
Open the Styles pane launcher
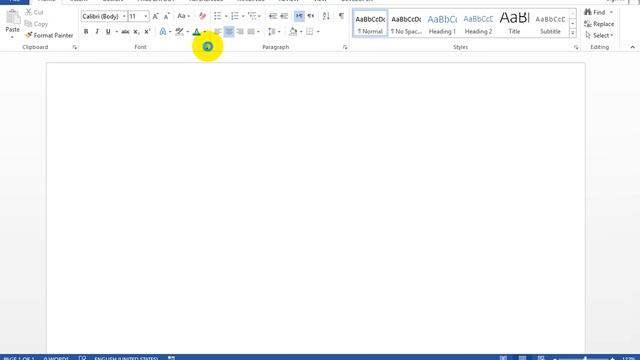tap(576, 47)
